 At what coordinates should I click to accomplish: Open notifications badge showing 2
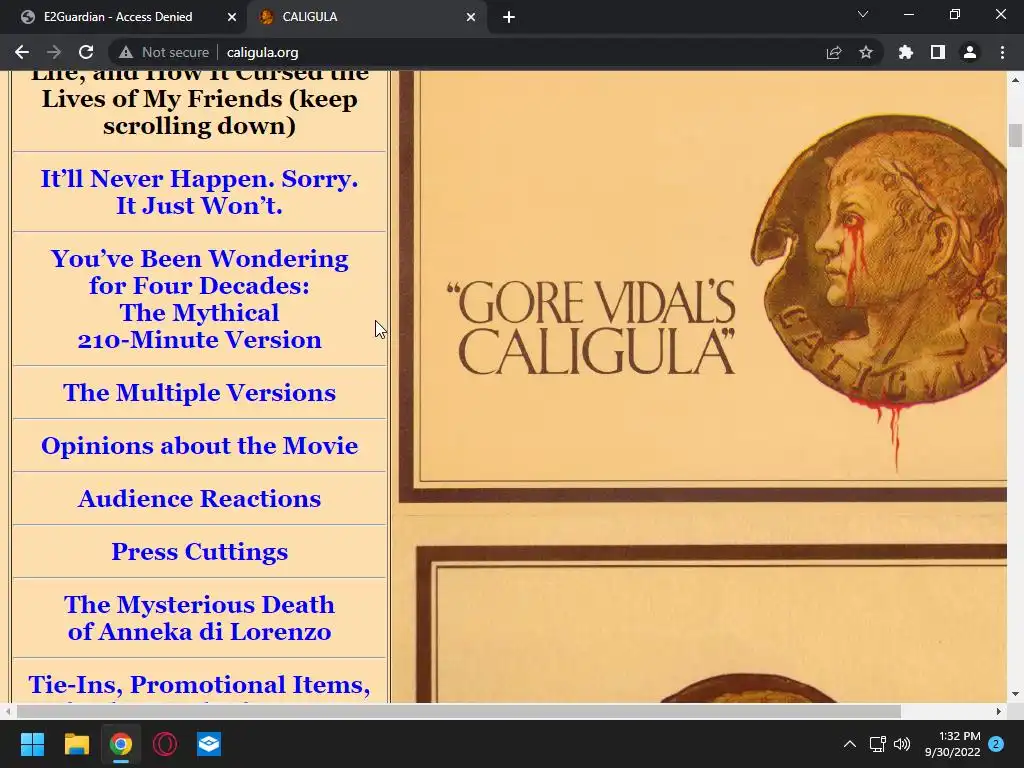996,744
